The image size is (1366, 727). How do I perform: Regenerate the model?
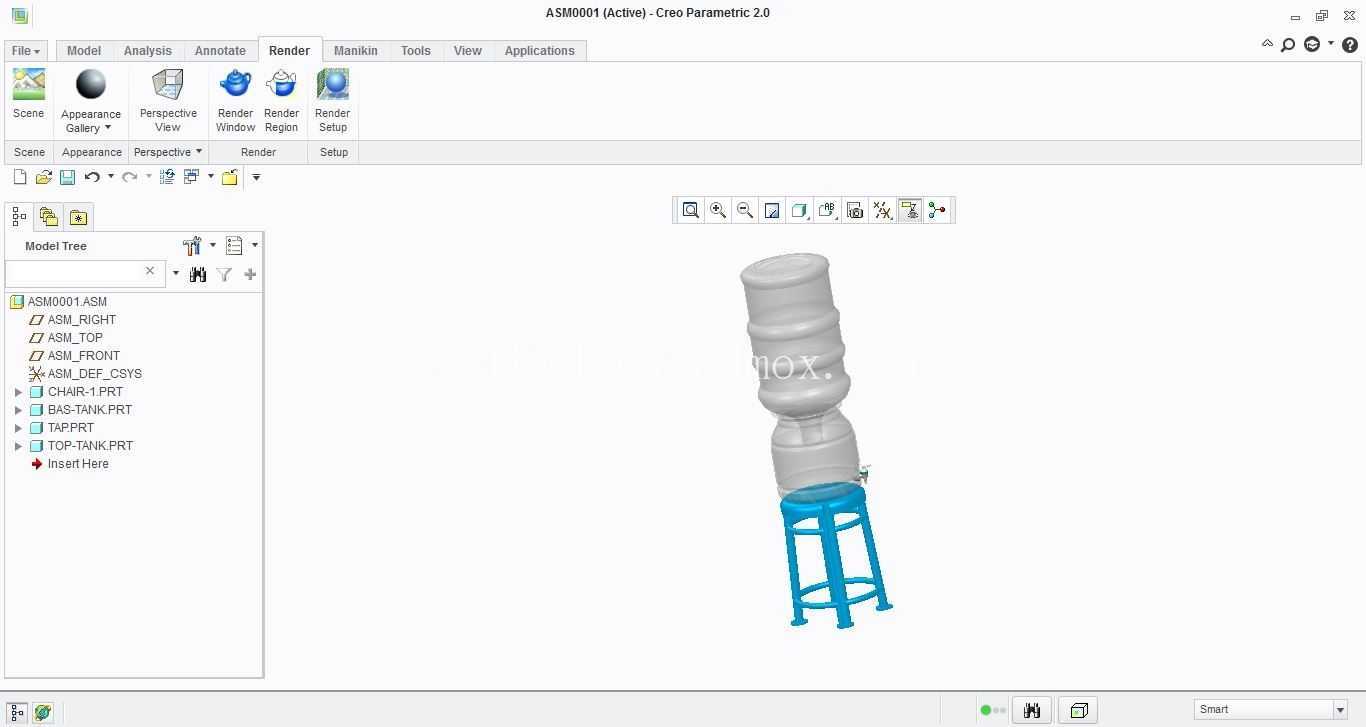click(167, 177)
